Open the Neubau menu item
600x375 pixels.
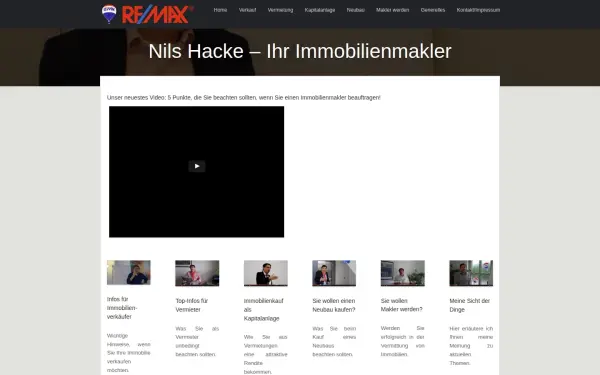coord(355,10)
